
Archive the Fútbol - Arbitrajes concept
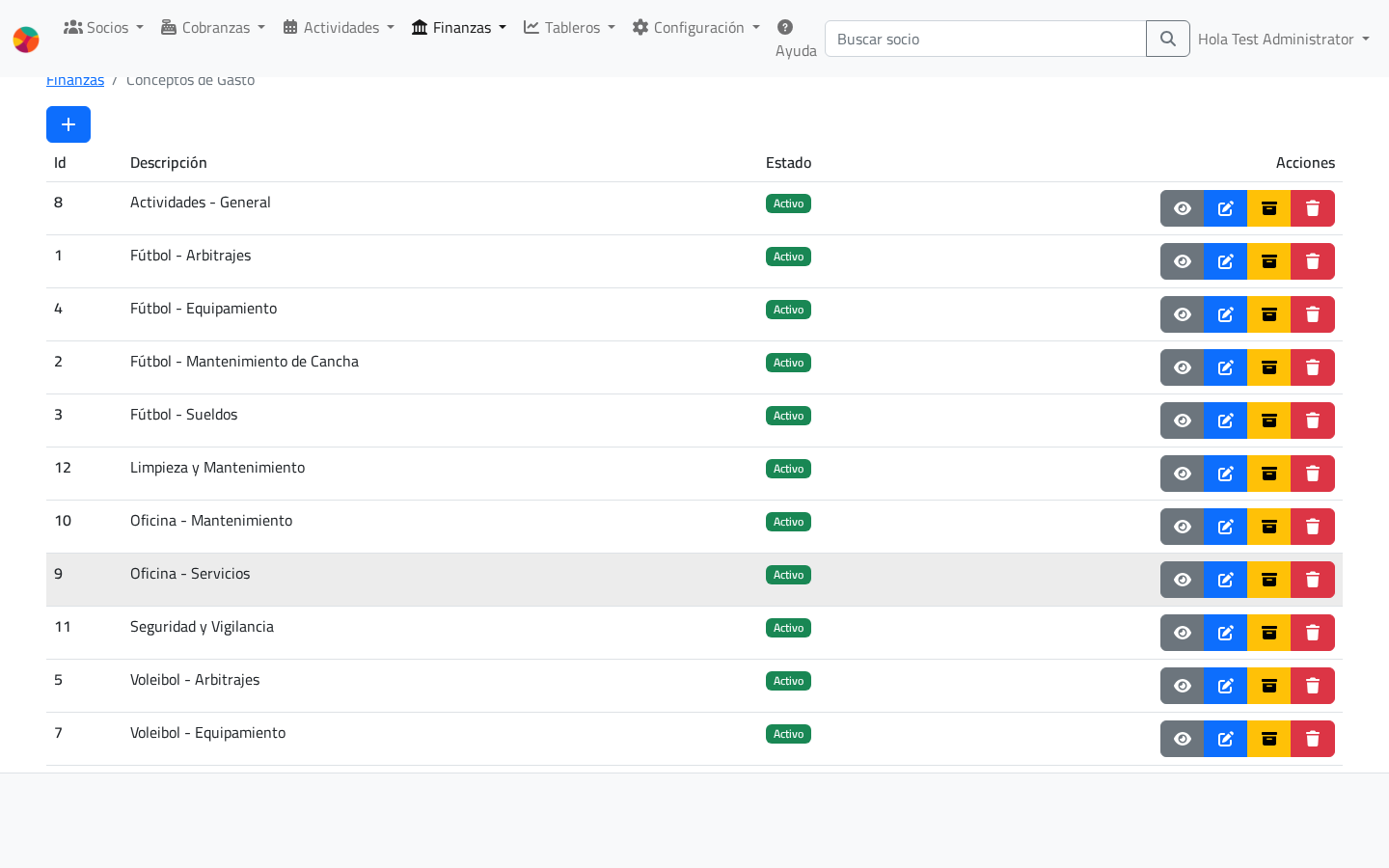(1268, 261)
